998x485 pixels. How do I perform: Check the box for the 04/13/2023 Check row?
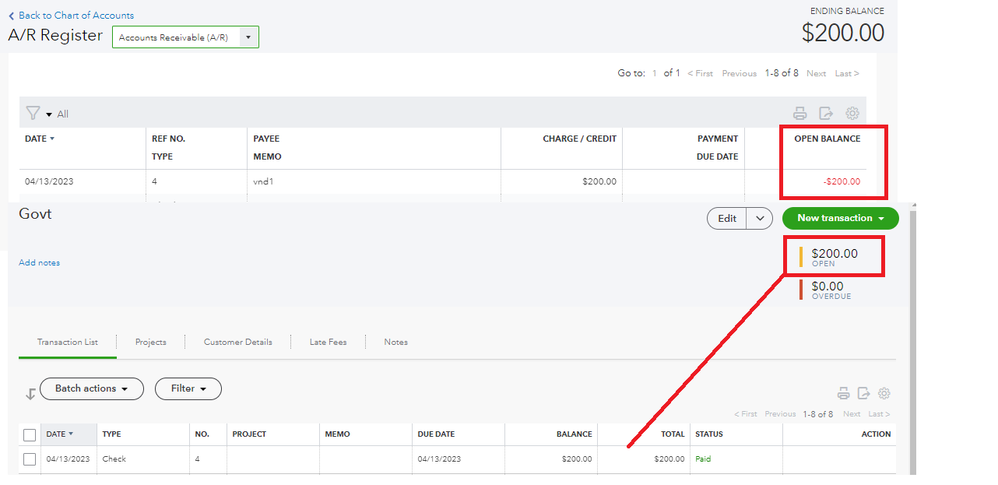coord(30,459)
